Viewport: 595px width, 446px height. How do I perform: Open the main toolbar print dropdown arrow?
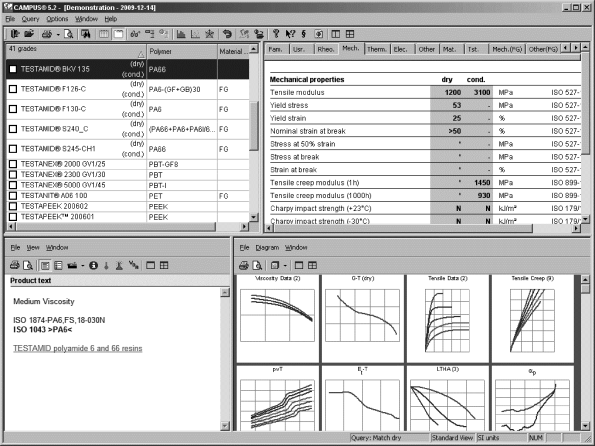coord(58,35)
